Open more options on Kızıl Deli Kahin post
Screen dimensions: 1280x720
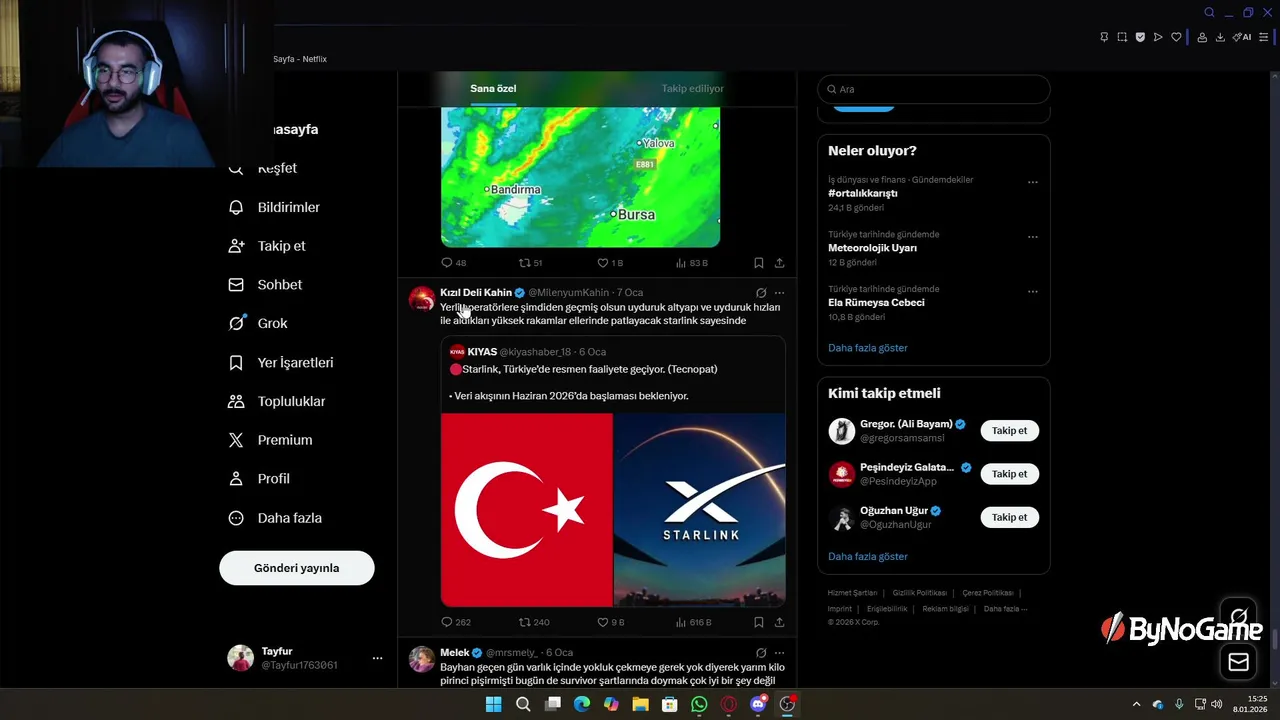point(780,293)
